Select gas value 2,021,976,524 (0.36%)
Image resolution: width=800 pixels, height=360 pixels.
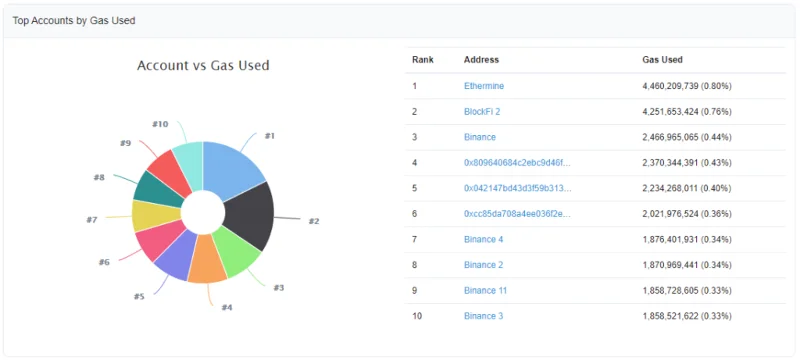[x=687, y=214]
